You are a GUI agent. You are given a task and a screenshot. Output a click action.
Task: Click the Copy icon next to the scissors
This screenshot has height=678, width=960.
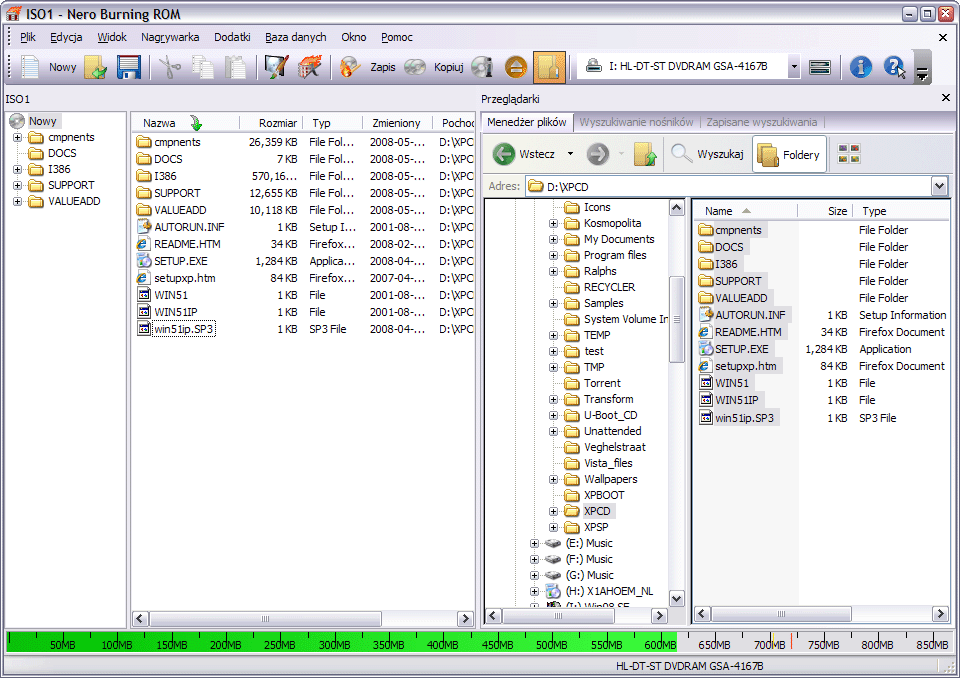[203, 67]
